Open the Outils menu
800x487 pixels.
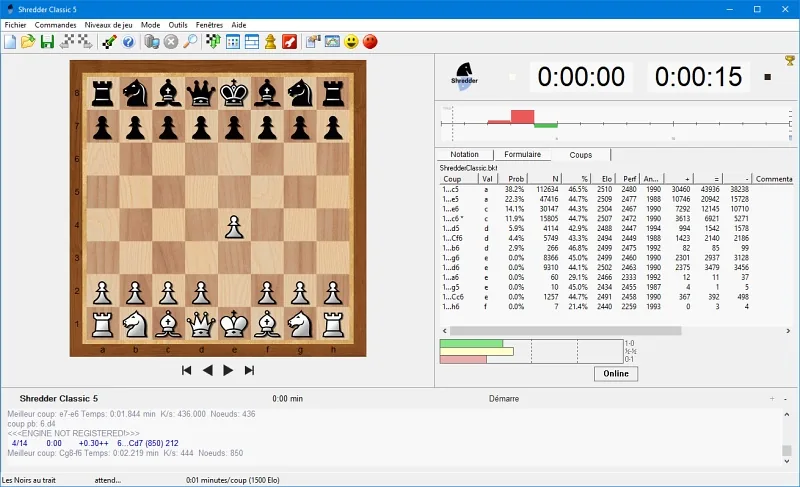coord(178,25)
